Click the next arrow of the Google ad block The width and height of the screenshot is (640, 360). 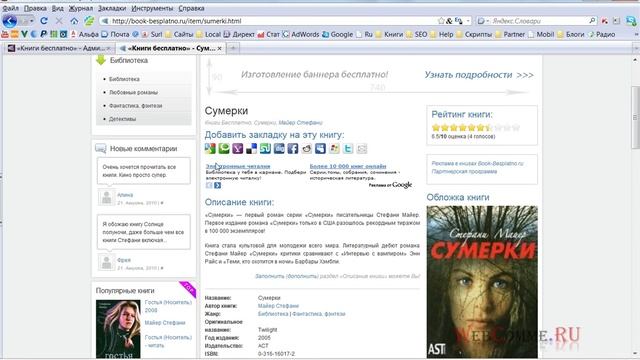pyautogui.click(x=218, y=185)
